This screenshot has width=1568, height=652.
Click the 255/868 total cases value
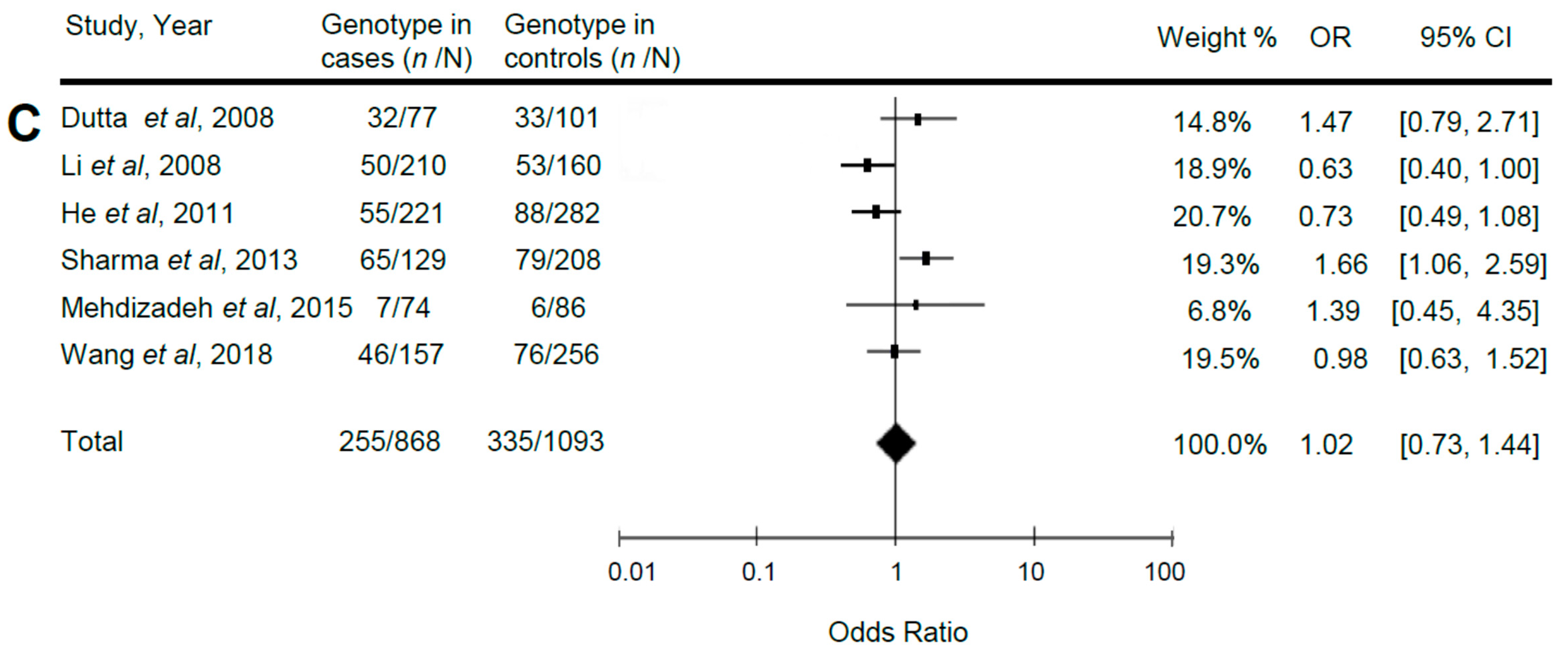click(389, 442)
